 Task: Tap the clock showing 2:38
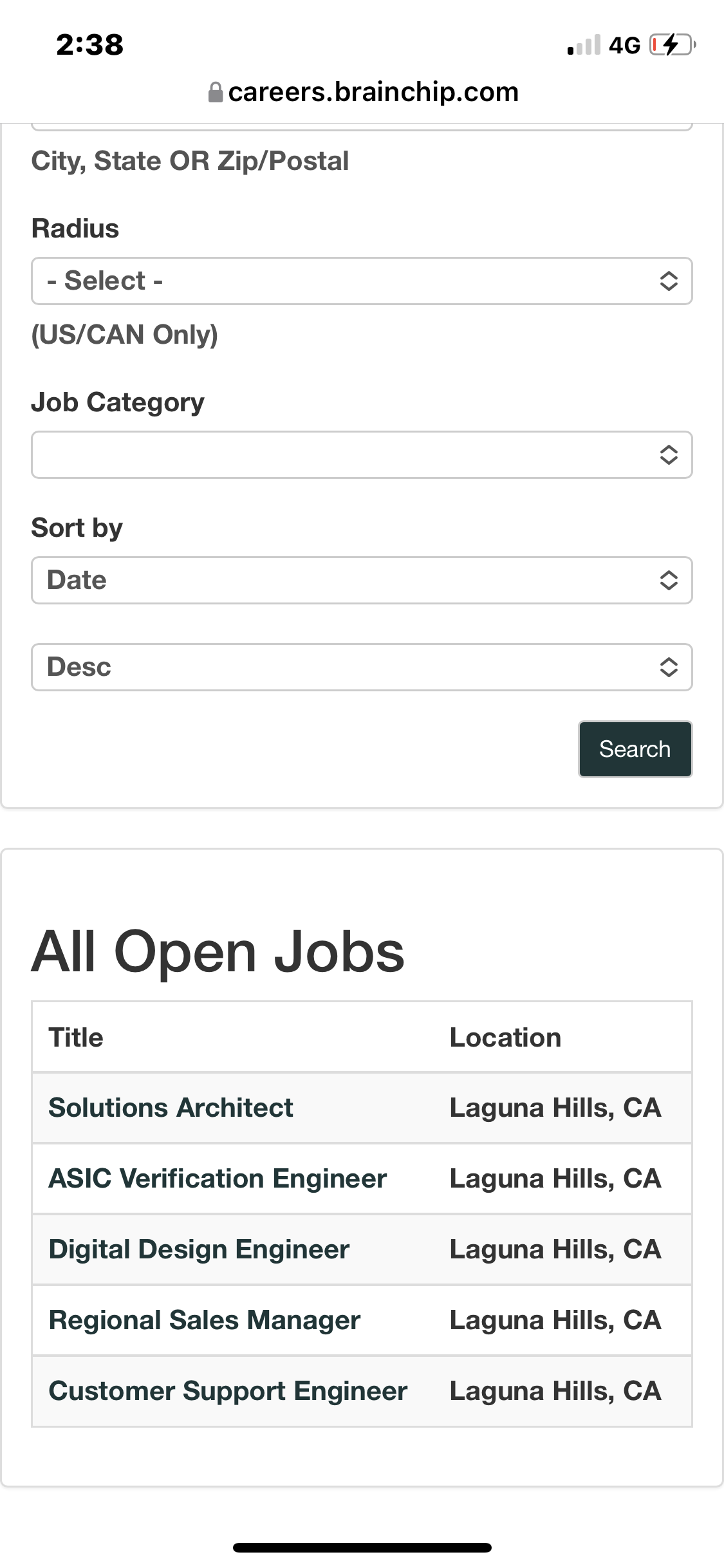coord(89,45)
